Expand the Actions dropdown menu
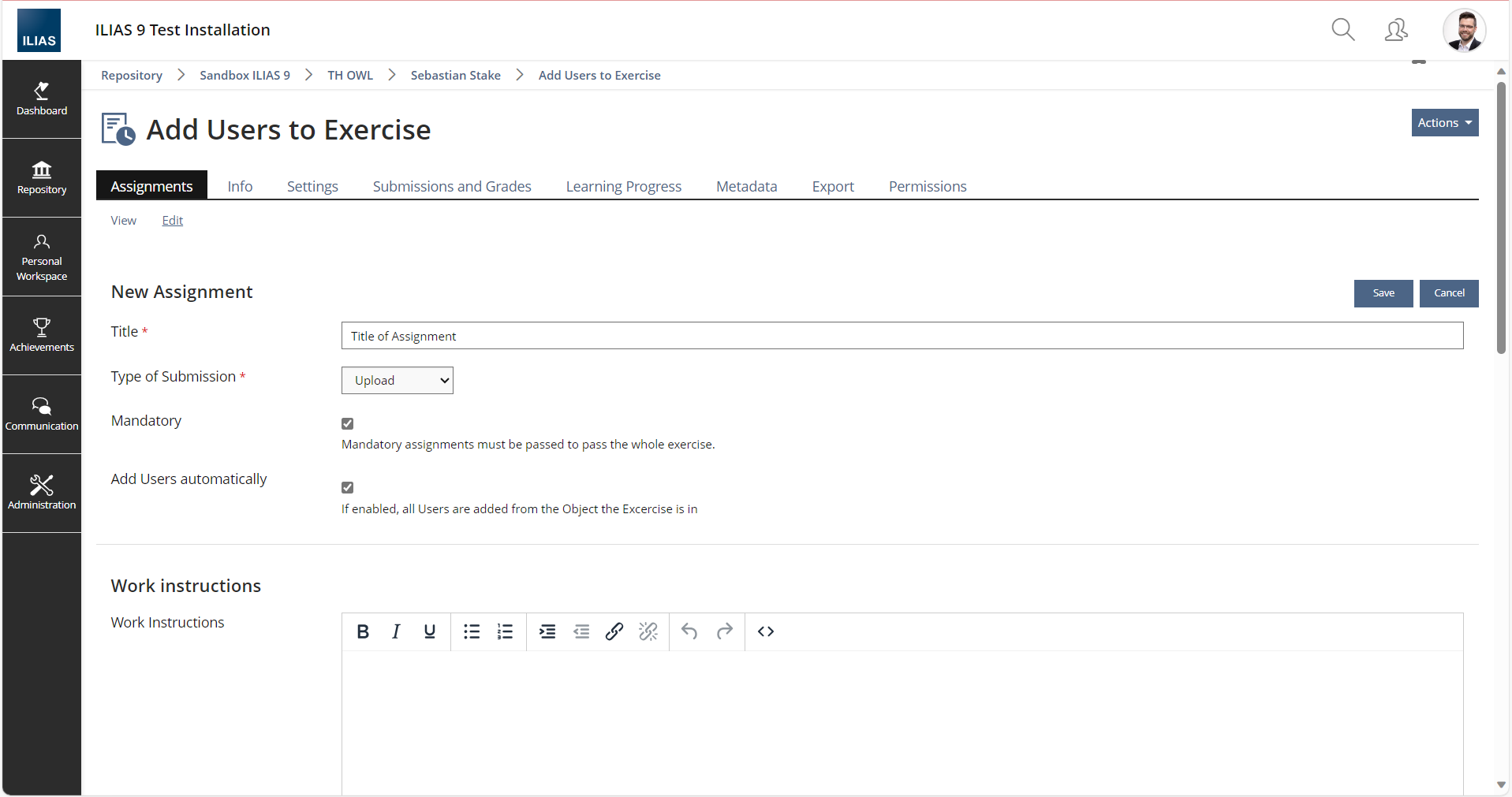Screen dimensions: 1512x797 [1444, 123]
